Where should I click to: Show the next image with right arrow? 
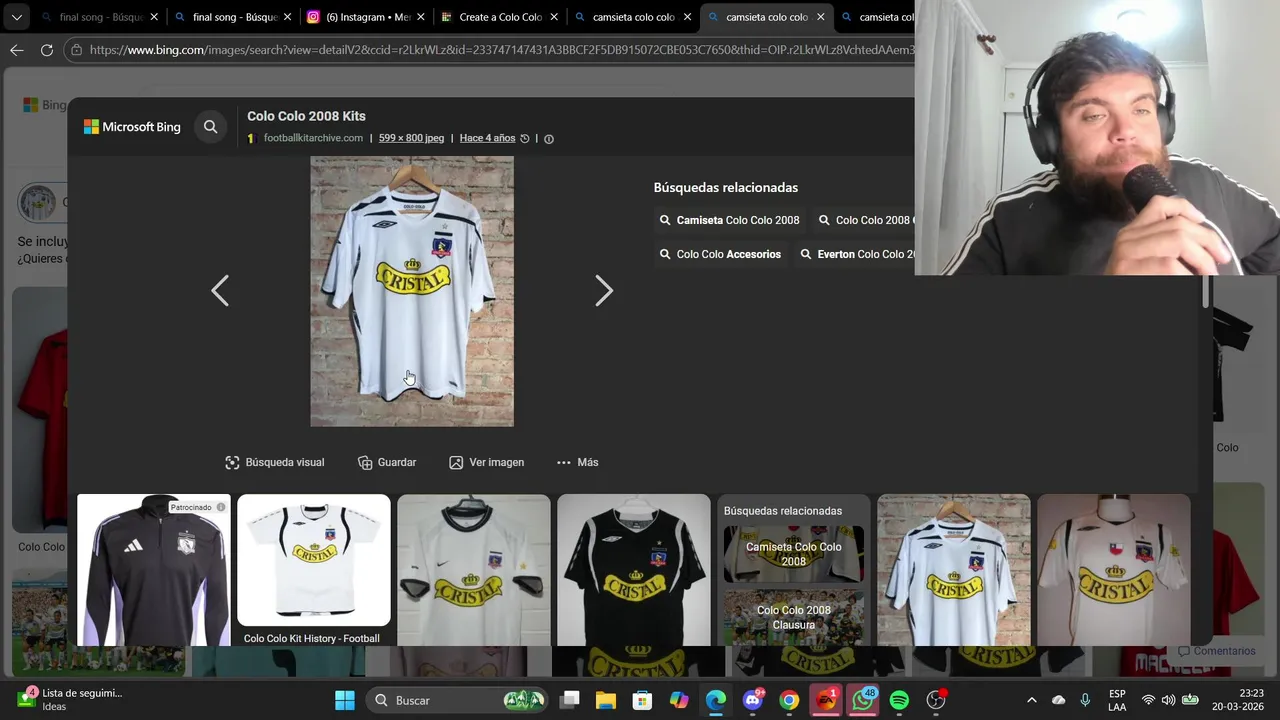coord(604,291)
